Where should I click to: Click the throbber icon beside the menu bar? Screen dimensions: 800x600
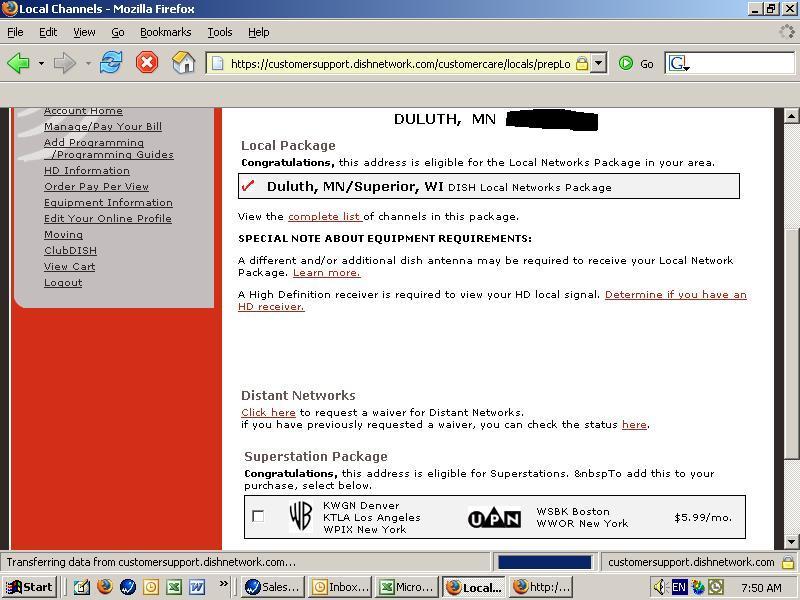787,32
